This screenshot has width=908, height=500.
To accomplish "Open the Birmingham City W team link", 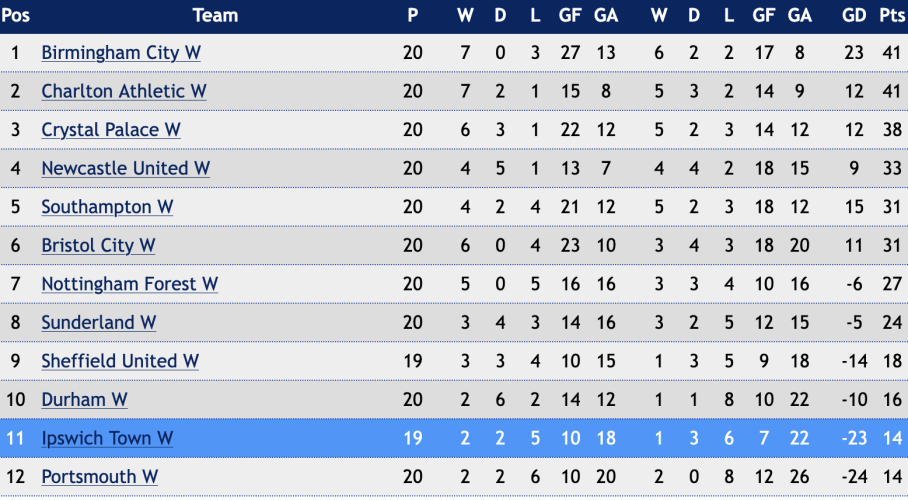I will pos(121,53).
